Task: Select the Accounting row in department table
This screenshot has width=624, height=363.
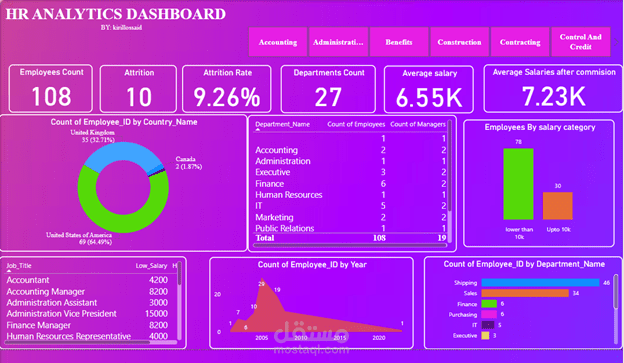Action: tap(350, 150)
